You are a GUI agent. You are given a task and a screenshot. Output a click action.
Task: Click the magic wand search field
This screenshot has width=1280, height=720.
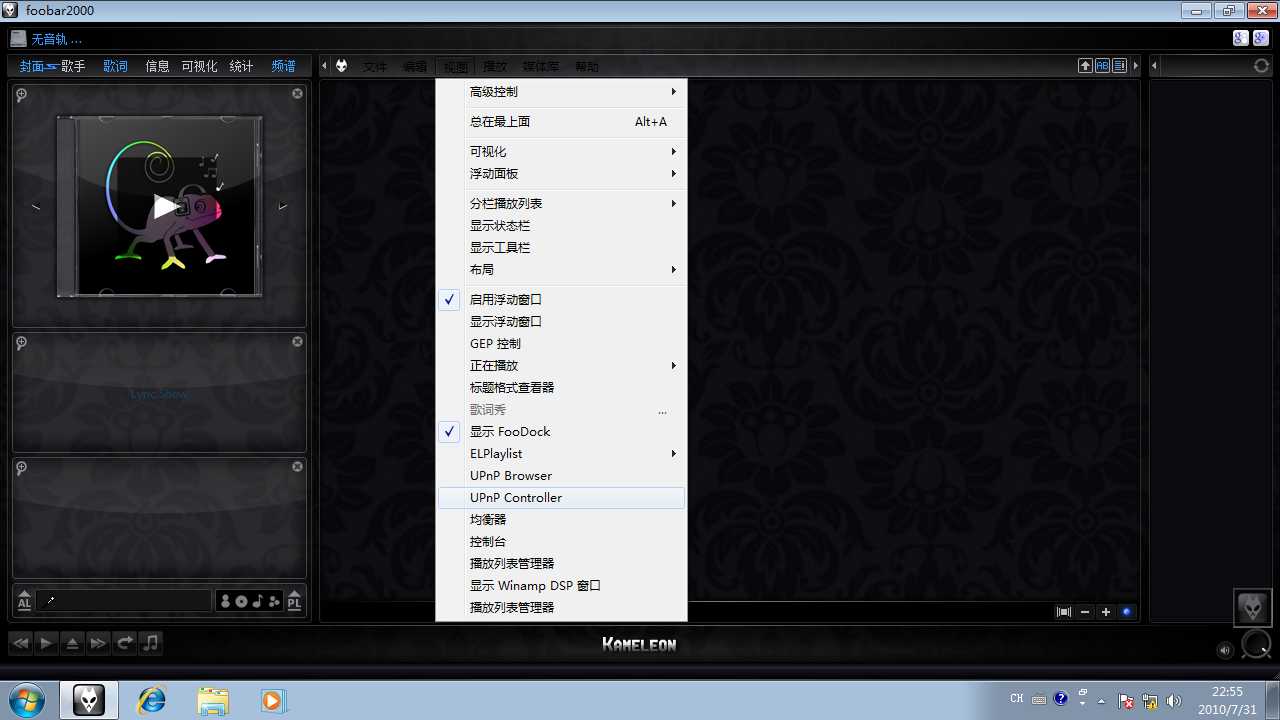coord(124,601)
